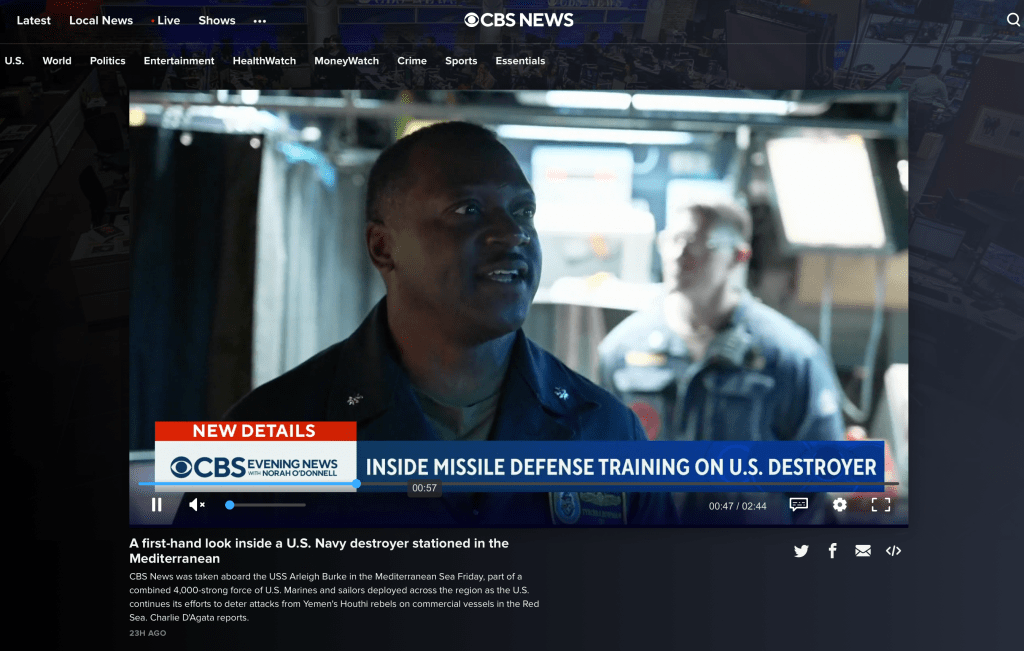Unmute the video sound
This screenshot has width=1024, height=651.
point(197,505)
